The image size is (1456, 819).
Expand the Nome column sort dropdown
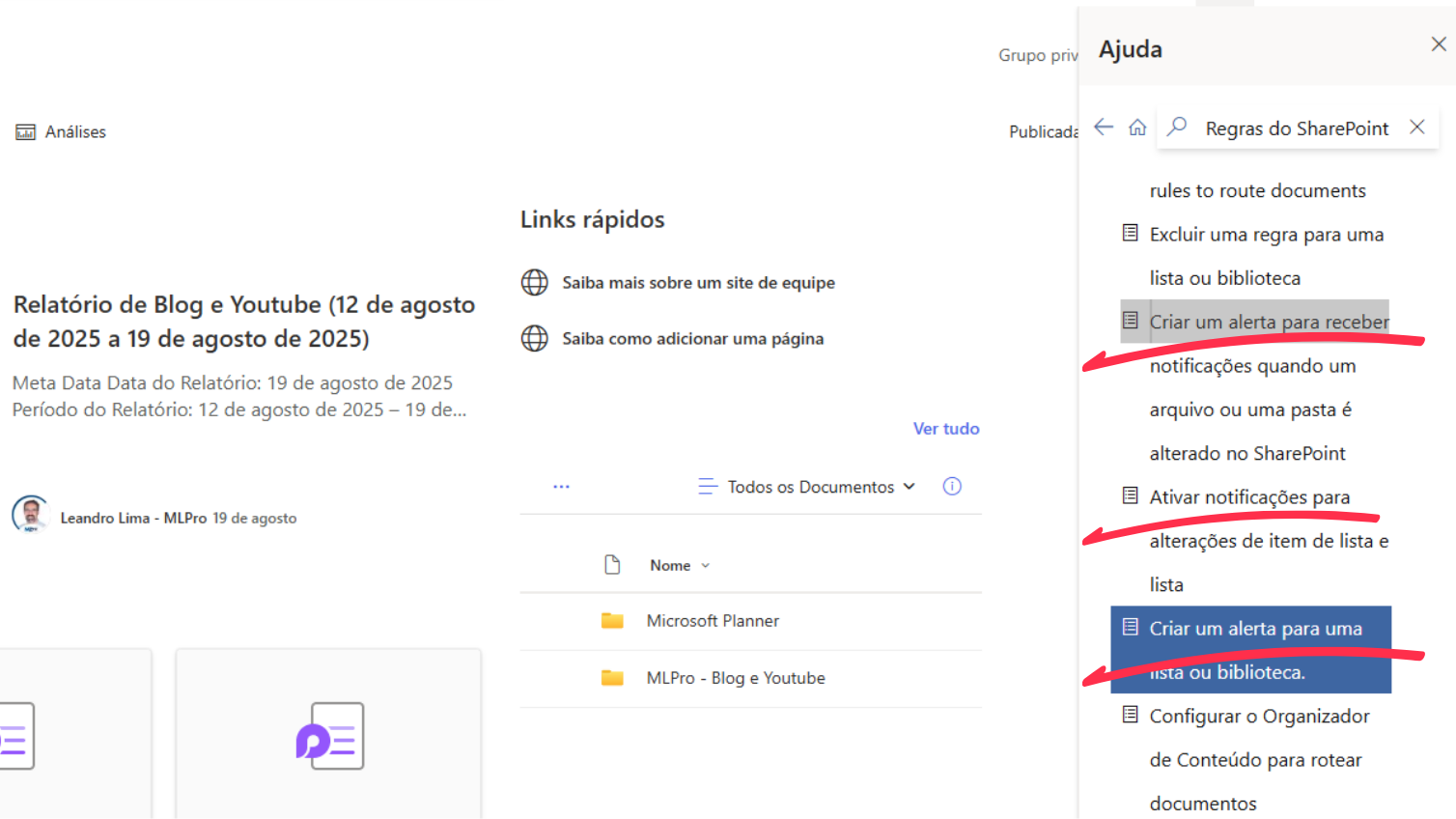coord(706,566)
